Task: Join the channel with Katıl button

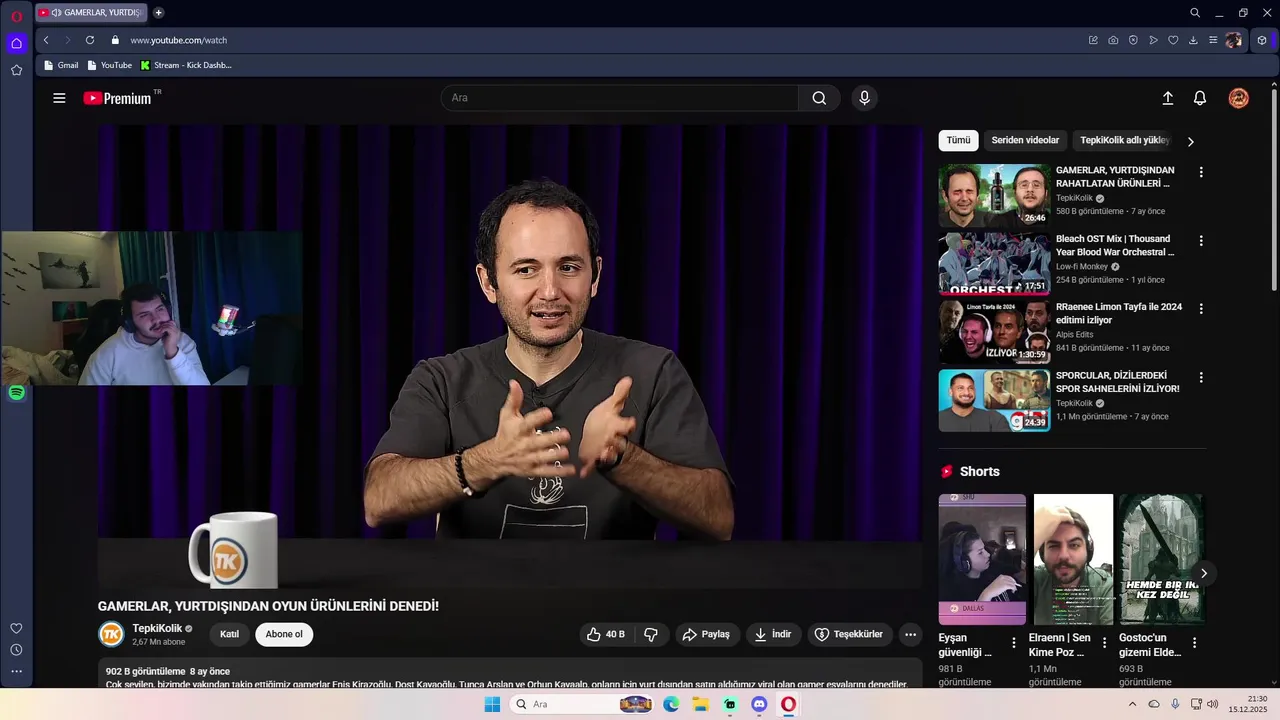Action: 229,634
